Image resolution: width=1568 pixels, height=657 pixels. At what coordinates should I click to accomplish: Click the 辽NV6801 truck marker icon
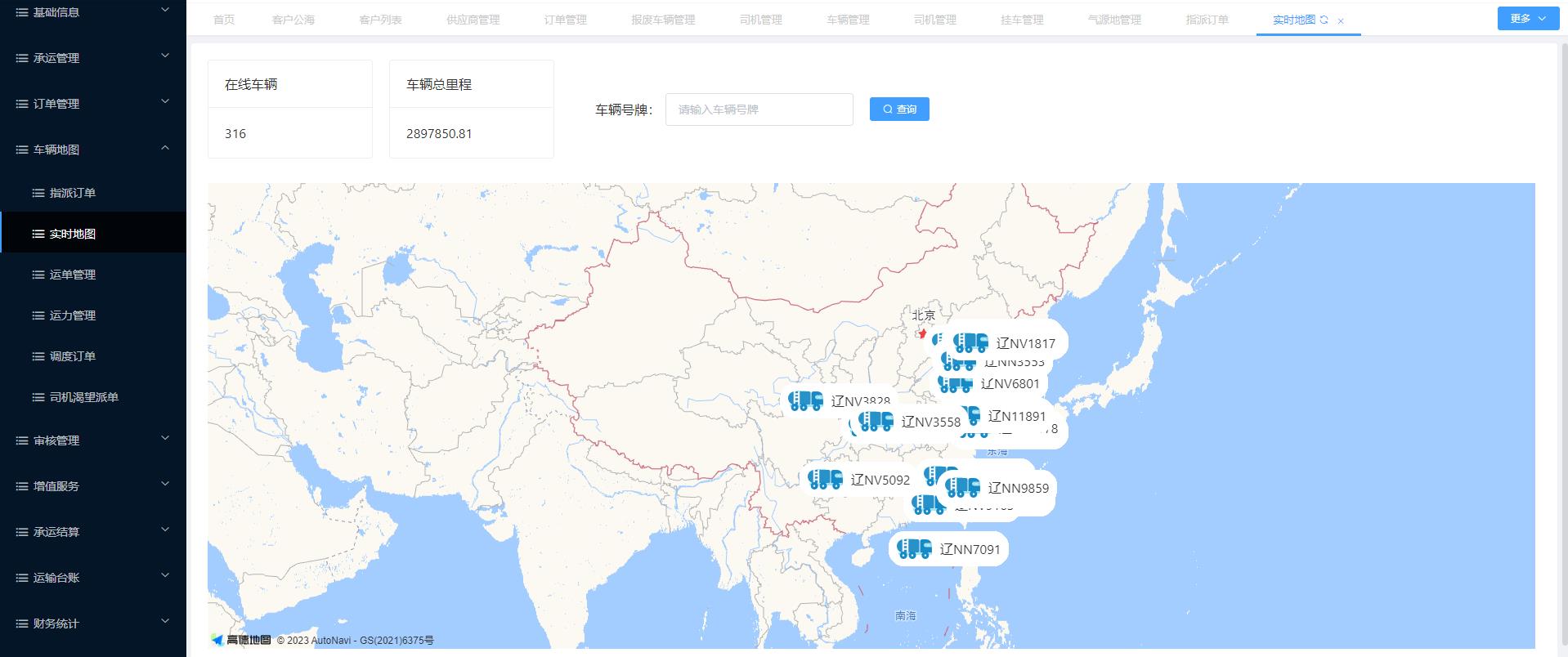955,383
